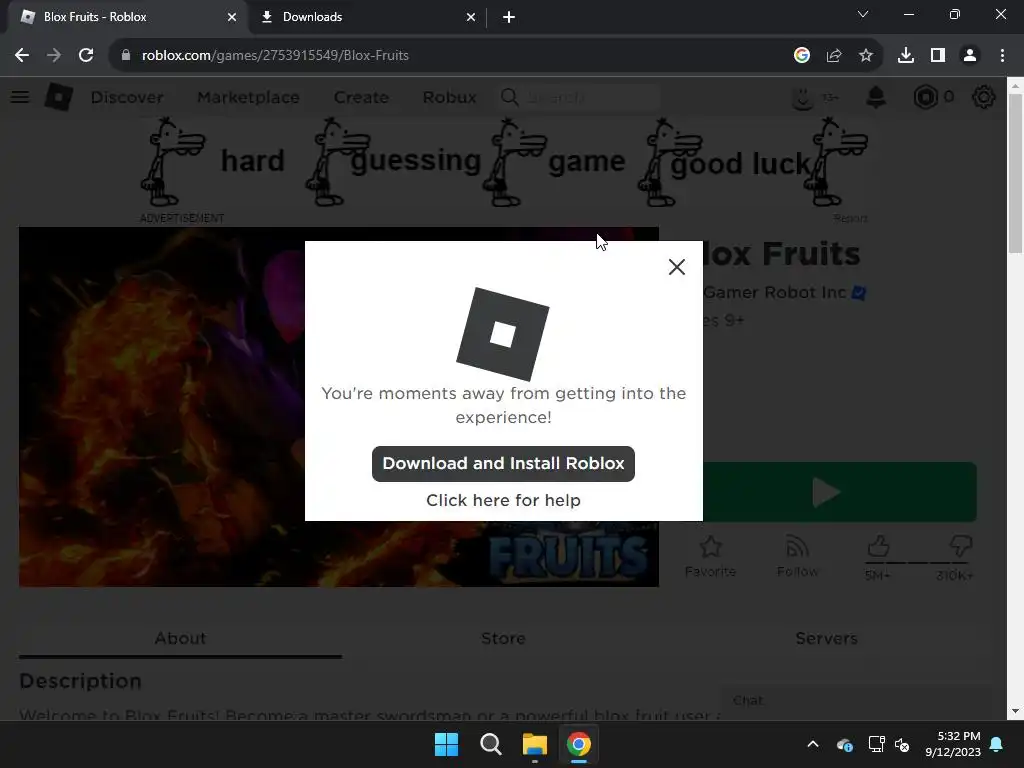Close the Blox Fruits tab
This screenshot has width=1024, height=768.
(232, 17)
